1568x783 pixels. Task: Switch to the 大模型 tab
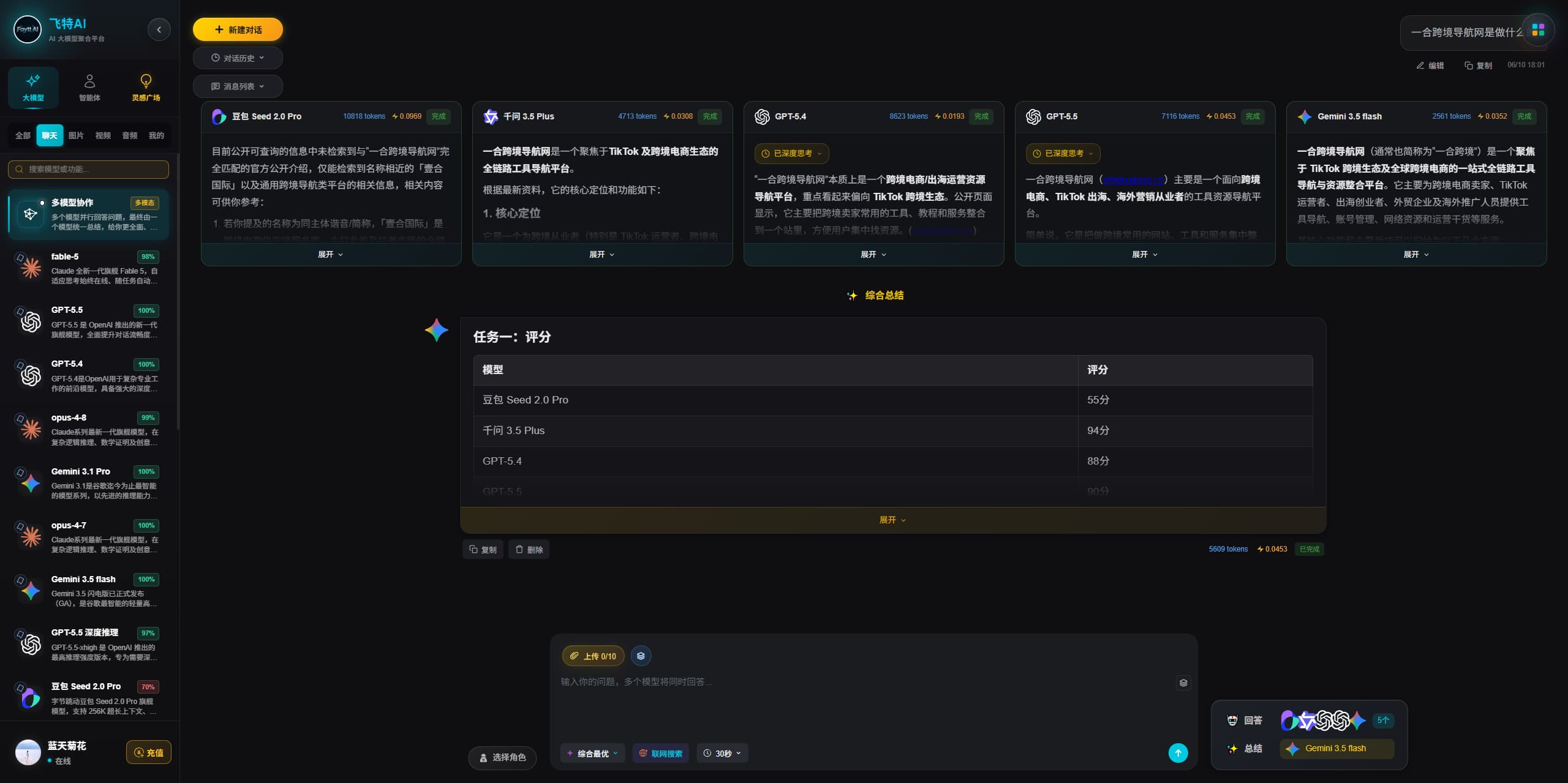click(33, 88)
